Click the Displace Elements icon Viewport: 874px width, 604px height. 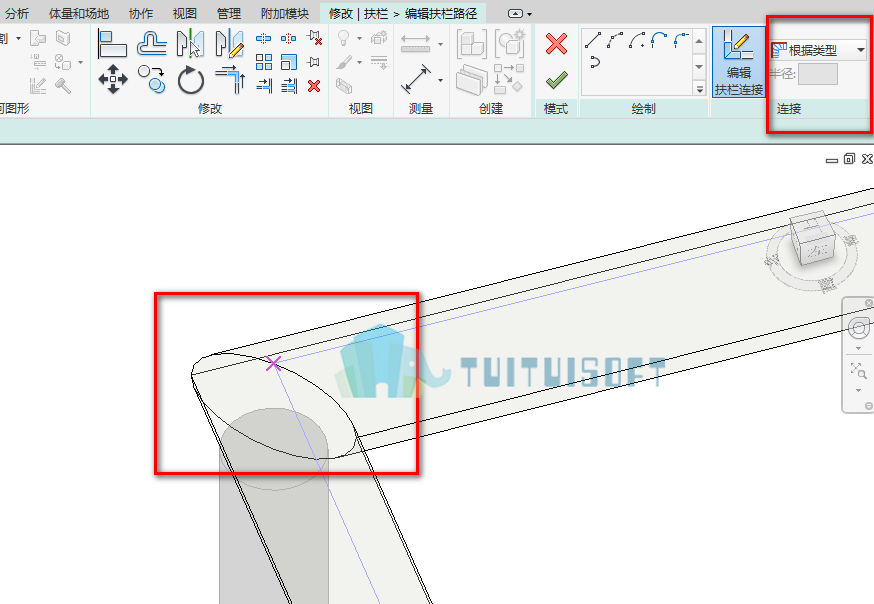[379, 38]
